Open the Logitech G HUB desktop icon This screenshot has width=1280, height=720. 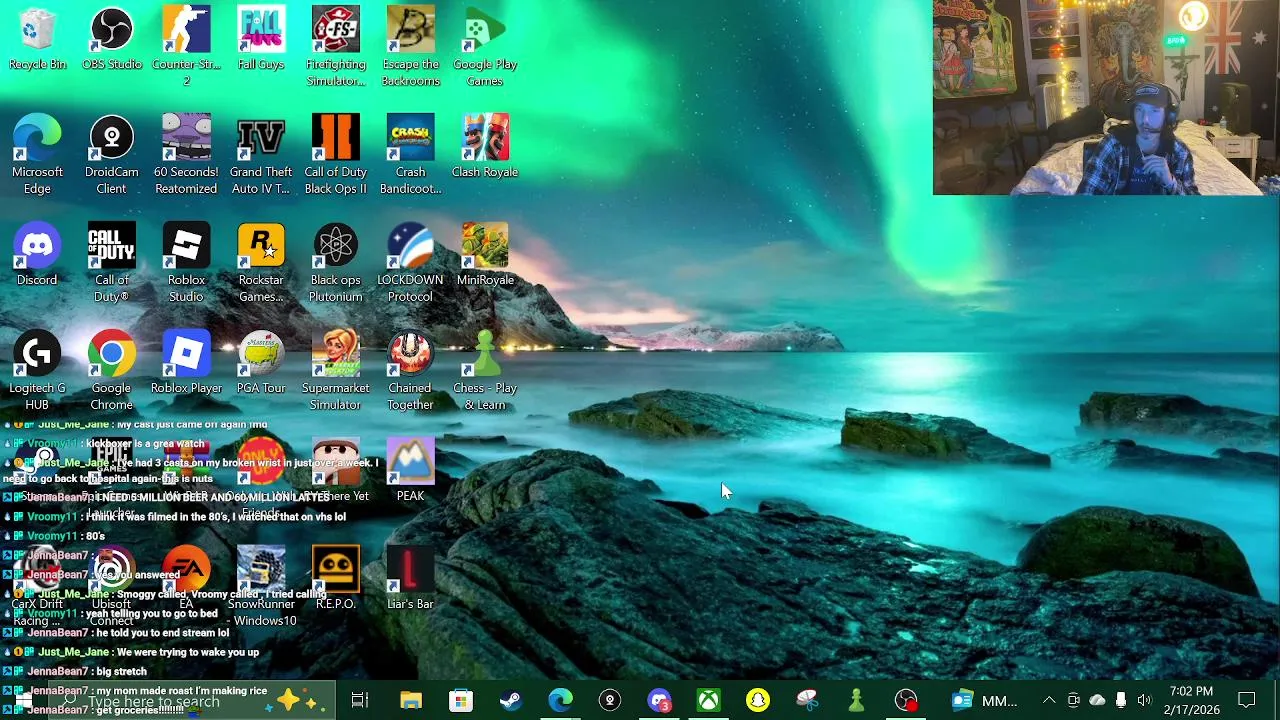(37, 371)
